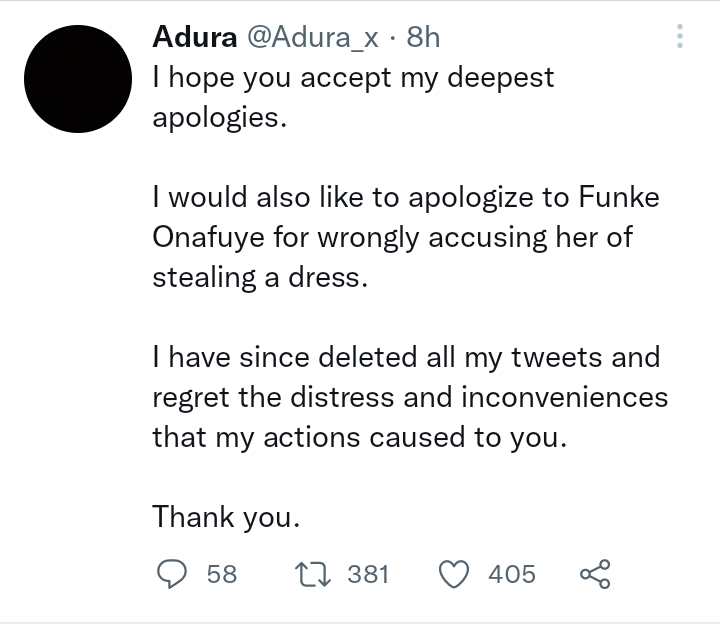Click the line mentioning "distress and inconveniences"
The width and height of the screenshot is (720, 626).
click(x=409, y=397)
